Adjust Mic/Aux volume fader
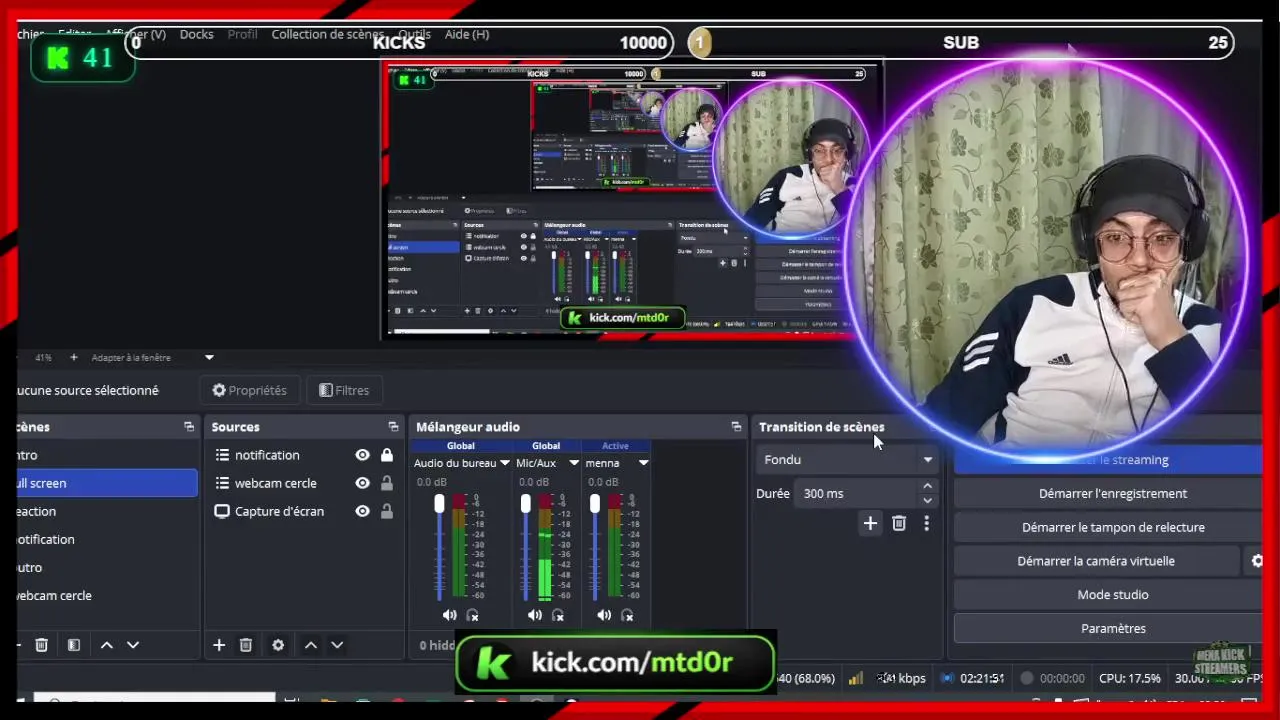1280x720 pixels. 525,505
